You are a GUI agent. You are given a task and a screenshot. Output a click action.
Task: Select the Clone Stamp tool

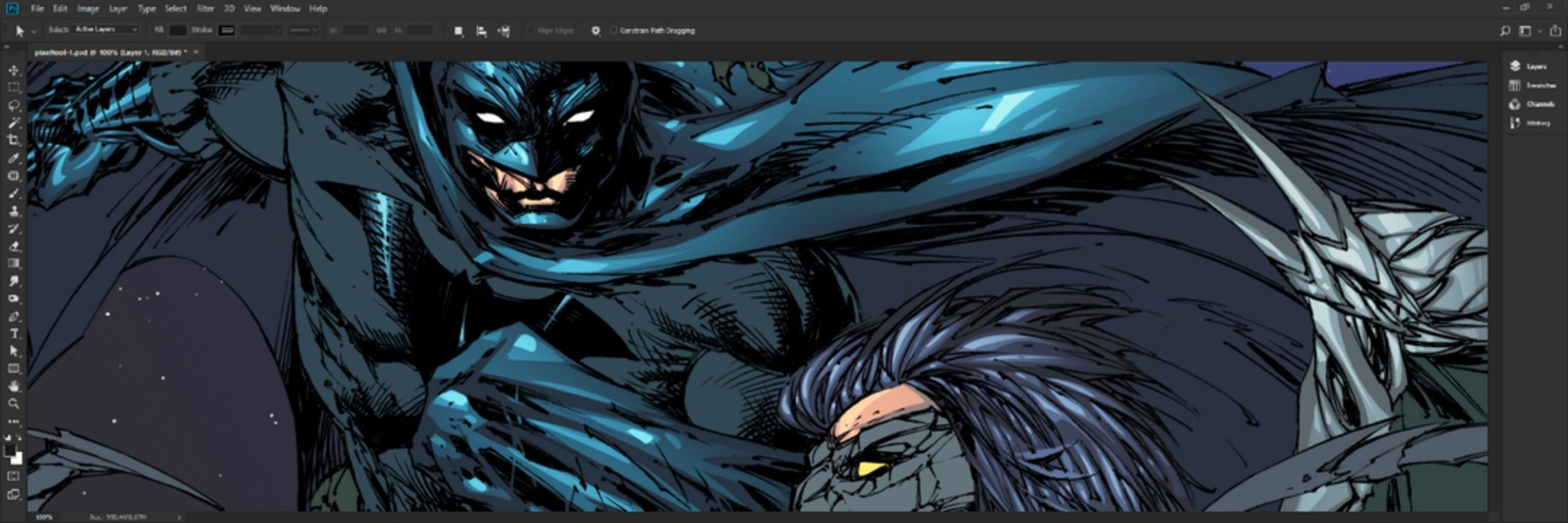click(14, 211)
